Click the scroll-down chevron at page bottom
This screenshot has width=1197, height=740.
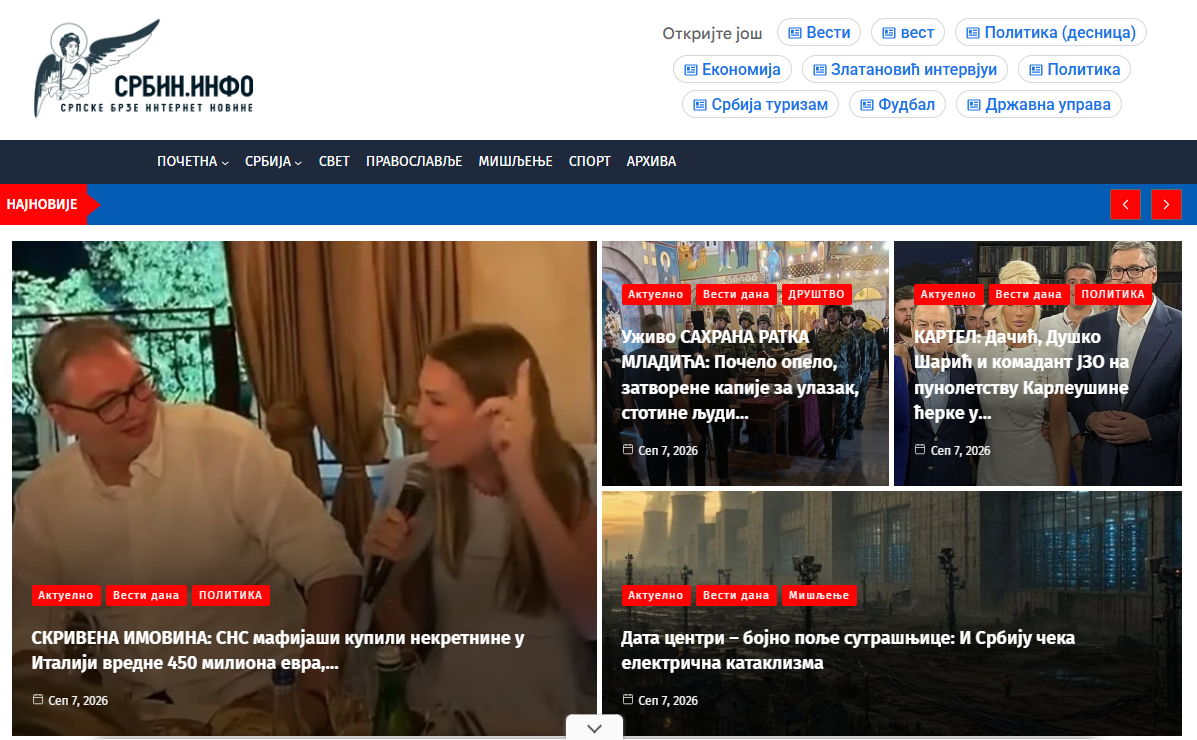pyautogui.click(x=594, y=728)
